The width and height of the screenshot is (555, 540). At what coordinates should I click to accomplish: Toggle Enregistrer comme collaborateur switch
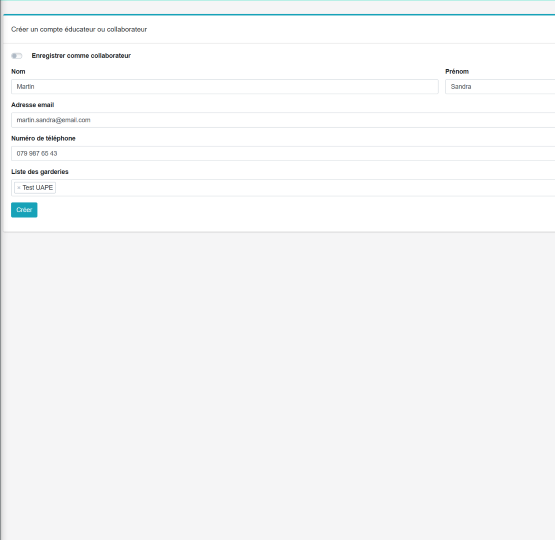click(x=17, y=56)
